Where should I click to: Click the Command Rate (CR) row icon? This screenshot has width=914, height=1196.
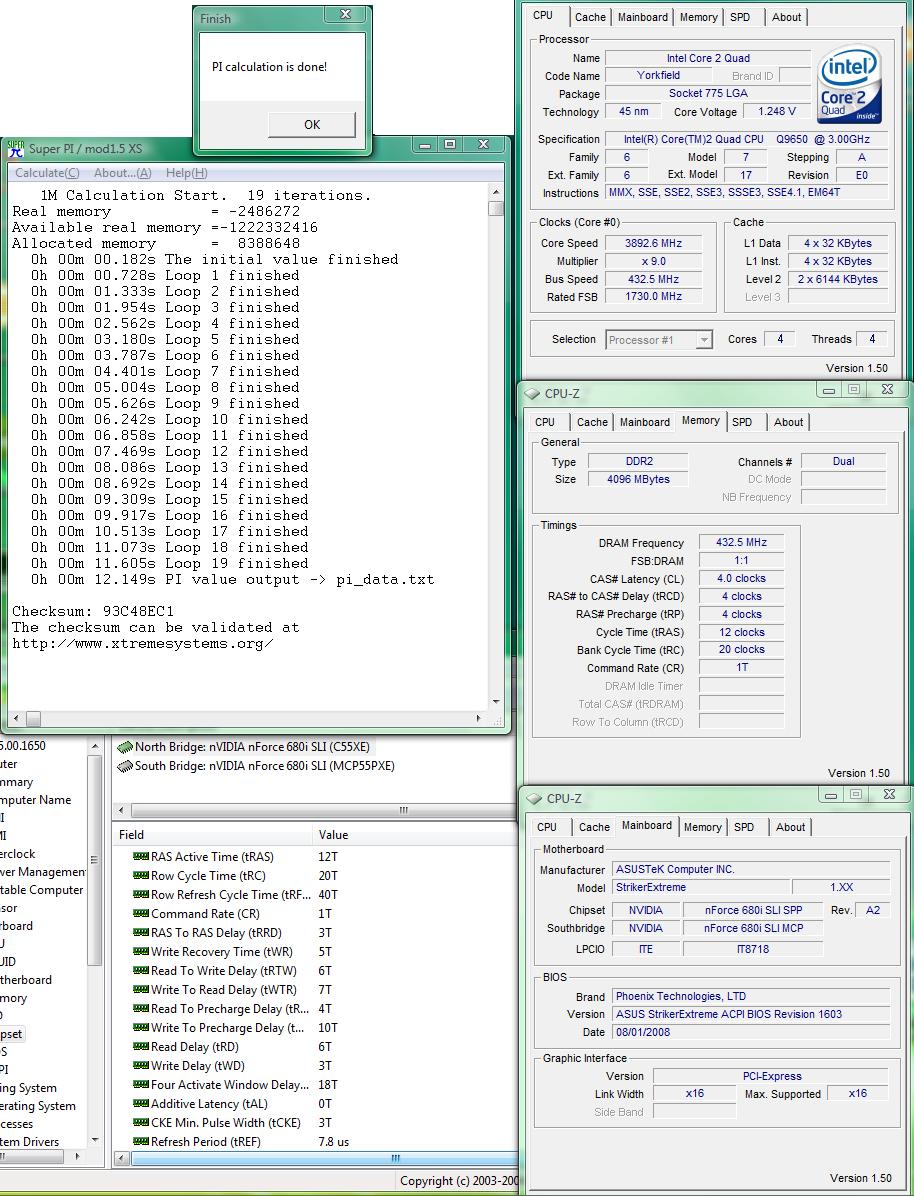(140, 914)
